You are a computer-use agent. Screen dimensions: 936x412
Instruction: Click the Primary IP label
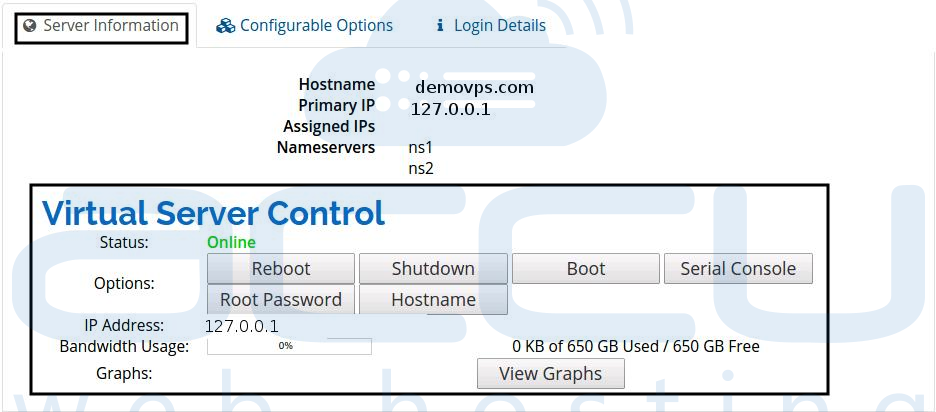(x=337, y=105)
